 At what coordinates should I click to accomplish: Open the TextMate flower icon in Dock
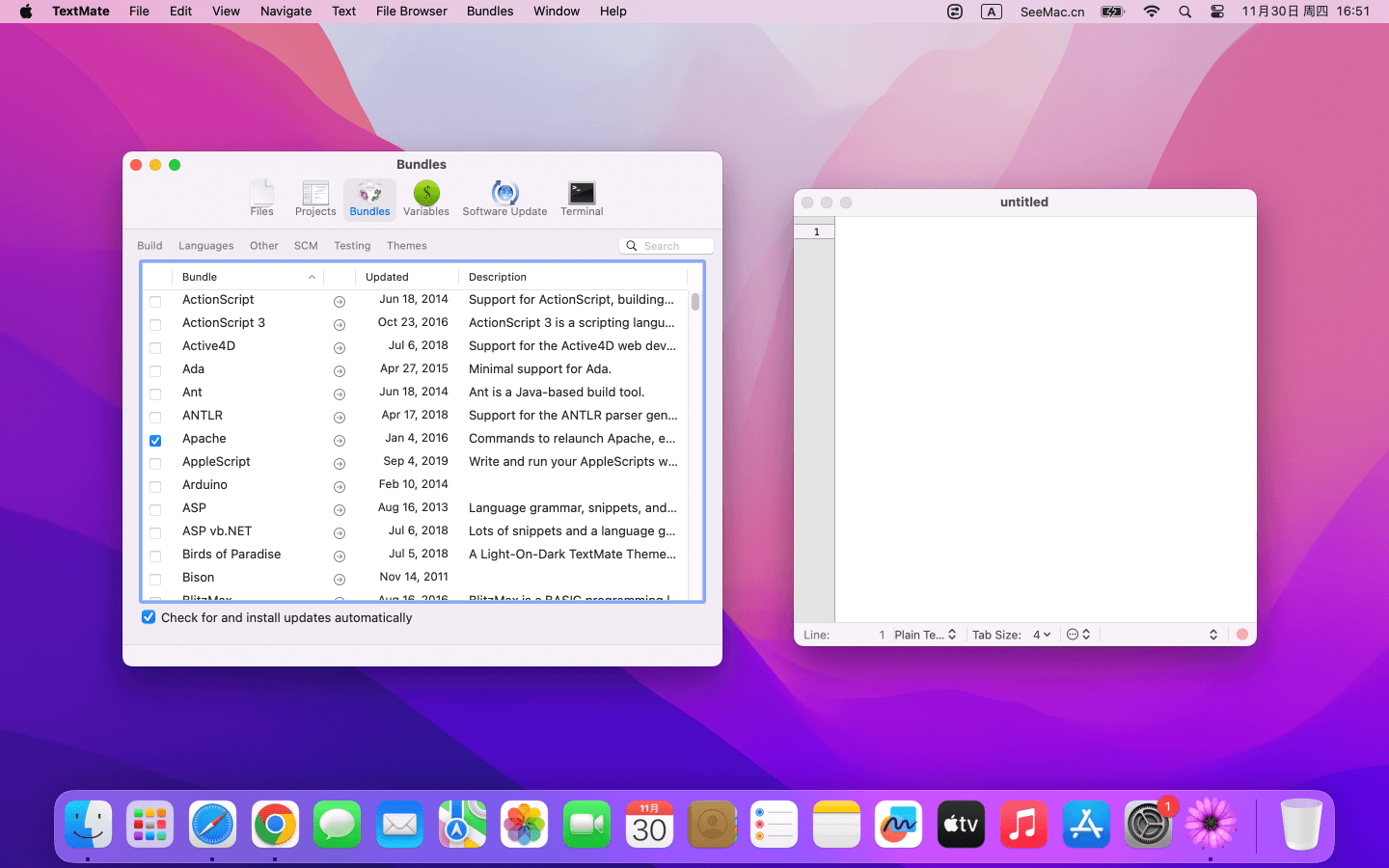(1211, 825)
